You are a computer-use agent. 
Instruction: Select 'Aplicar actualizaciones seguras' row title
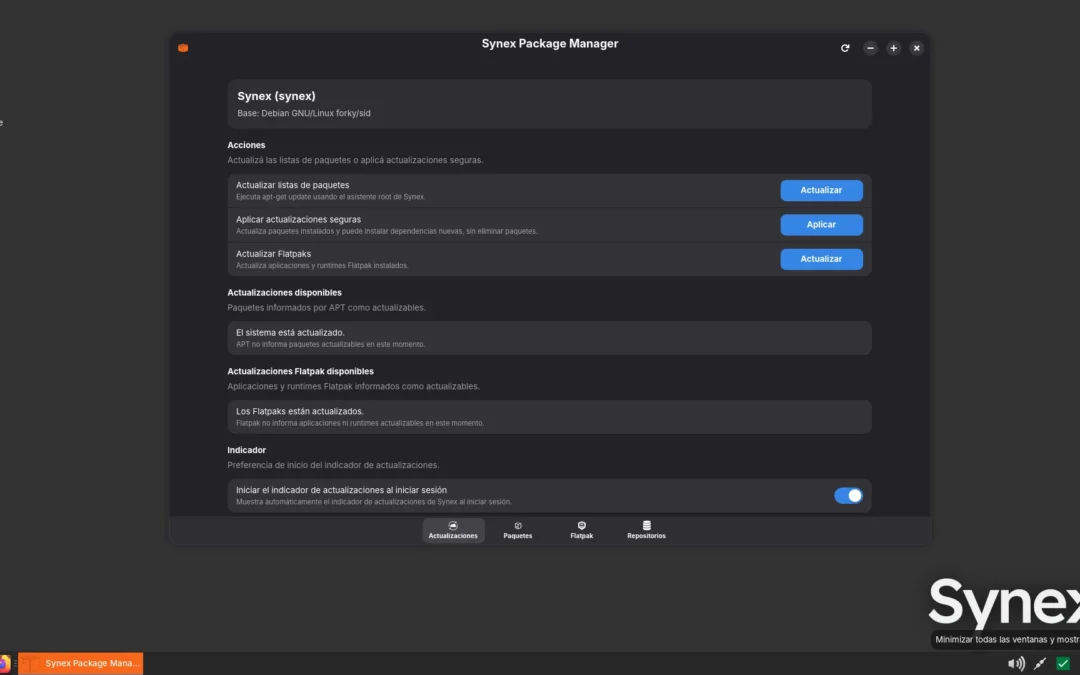[x=298, y=220]
